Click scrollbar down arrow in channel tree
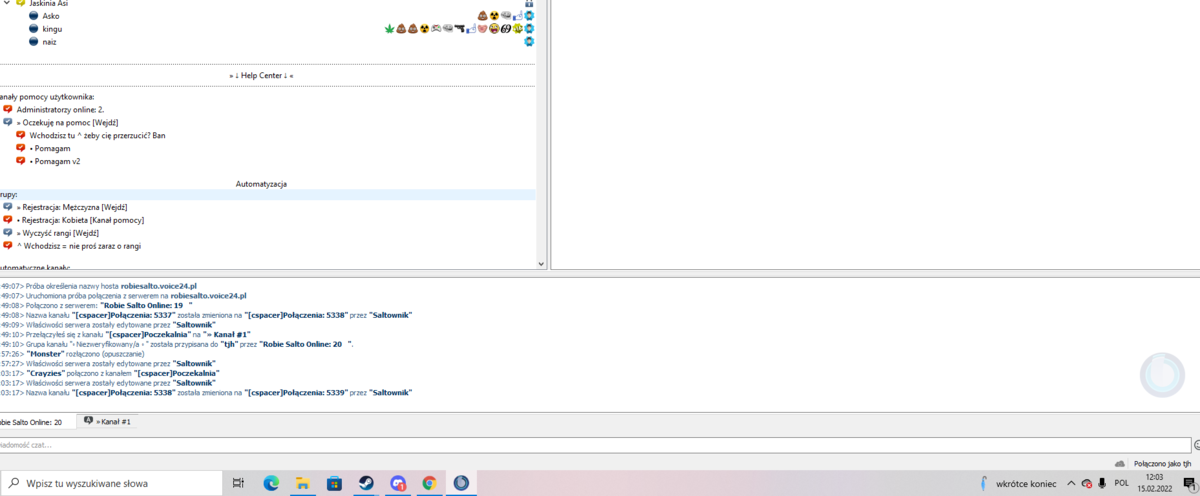Viewport: 1200px width, 496px height. [x=542, y=264]
